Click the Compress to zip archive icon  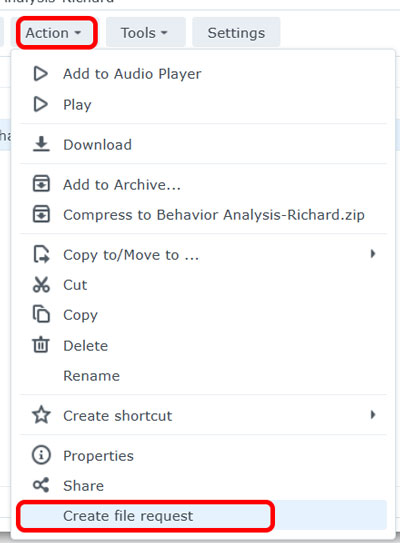(41, 214)
